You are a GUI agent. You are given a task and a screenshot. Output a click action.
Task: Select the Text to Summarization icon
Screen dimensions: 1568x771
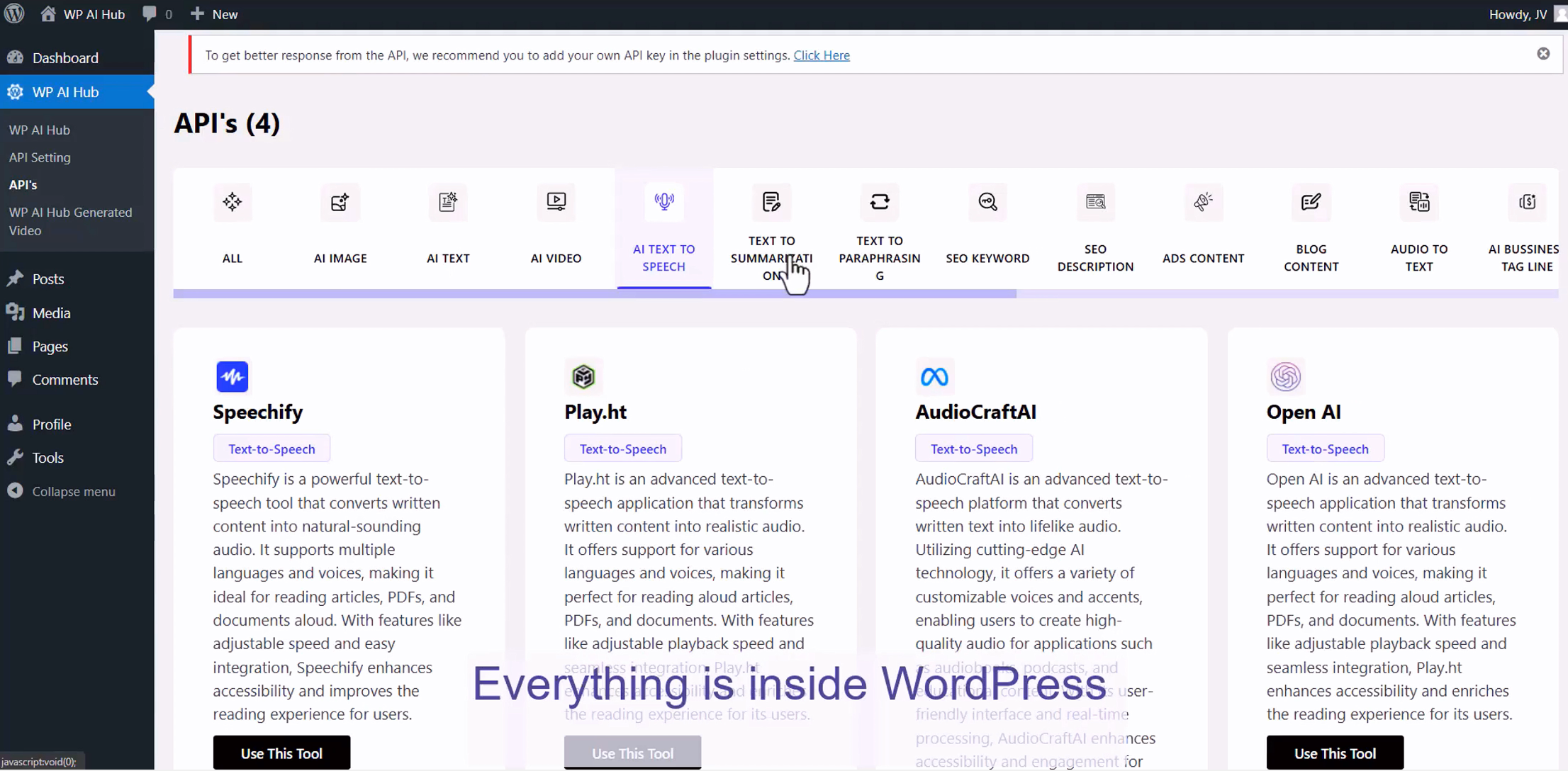[772, 202]
